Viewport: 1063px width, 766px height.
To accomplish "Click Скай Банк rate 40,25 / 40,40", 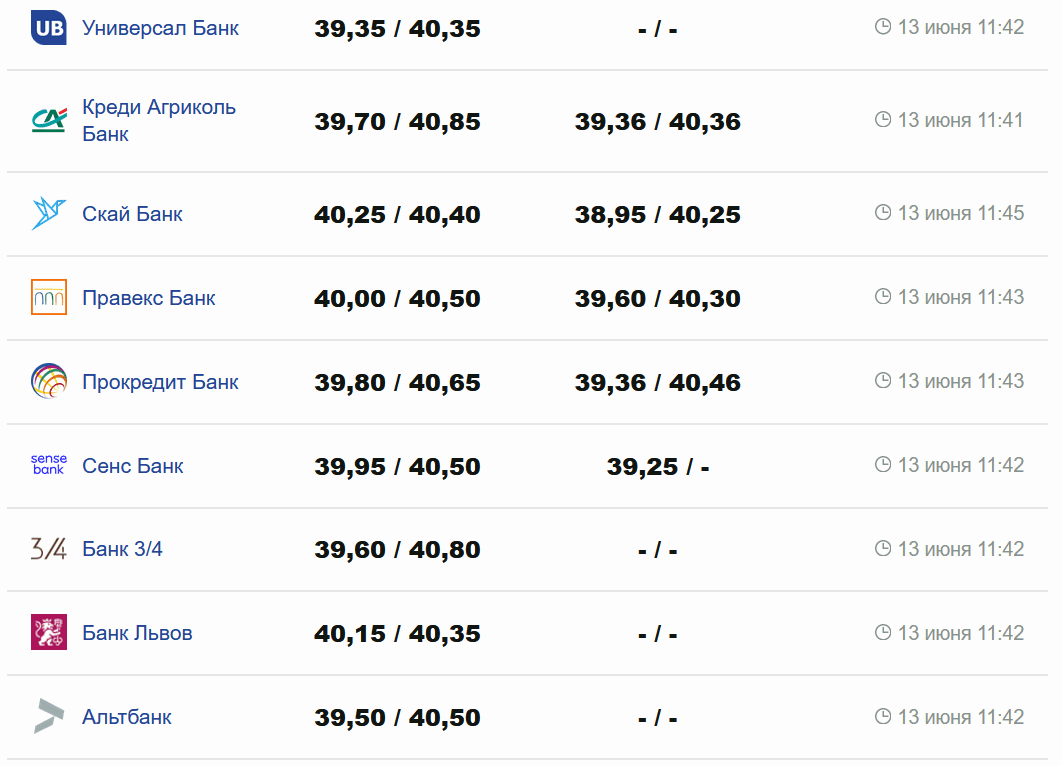I will pos(397,215).
